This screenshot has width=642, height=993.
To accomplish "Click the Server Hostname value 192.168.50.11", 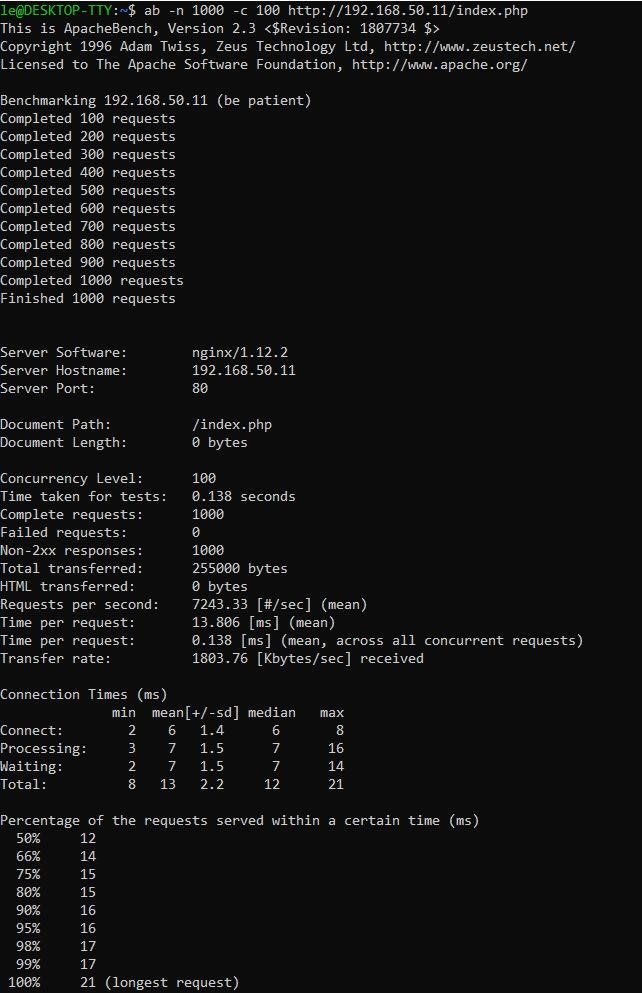I will click(244, 370).
